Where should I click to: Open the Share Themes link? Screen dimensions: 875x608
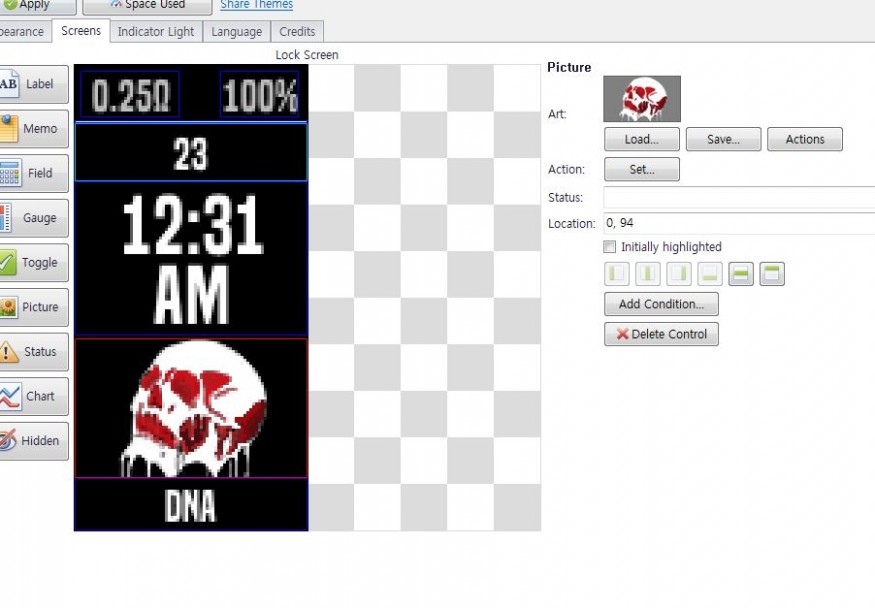click(257, 5)
